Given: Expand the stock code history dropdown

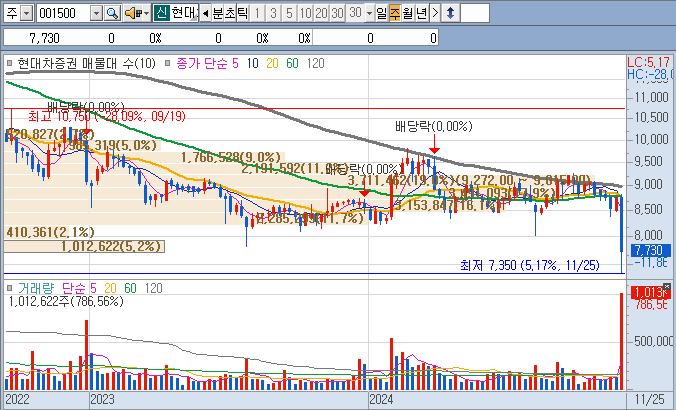Looking at the screenshot, I should tap(97, 13).
